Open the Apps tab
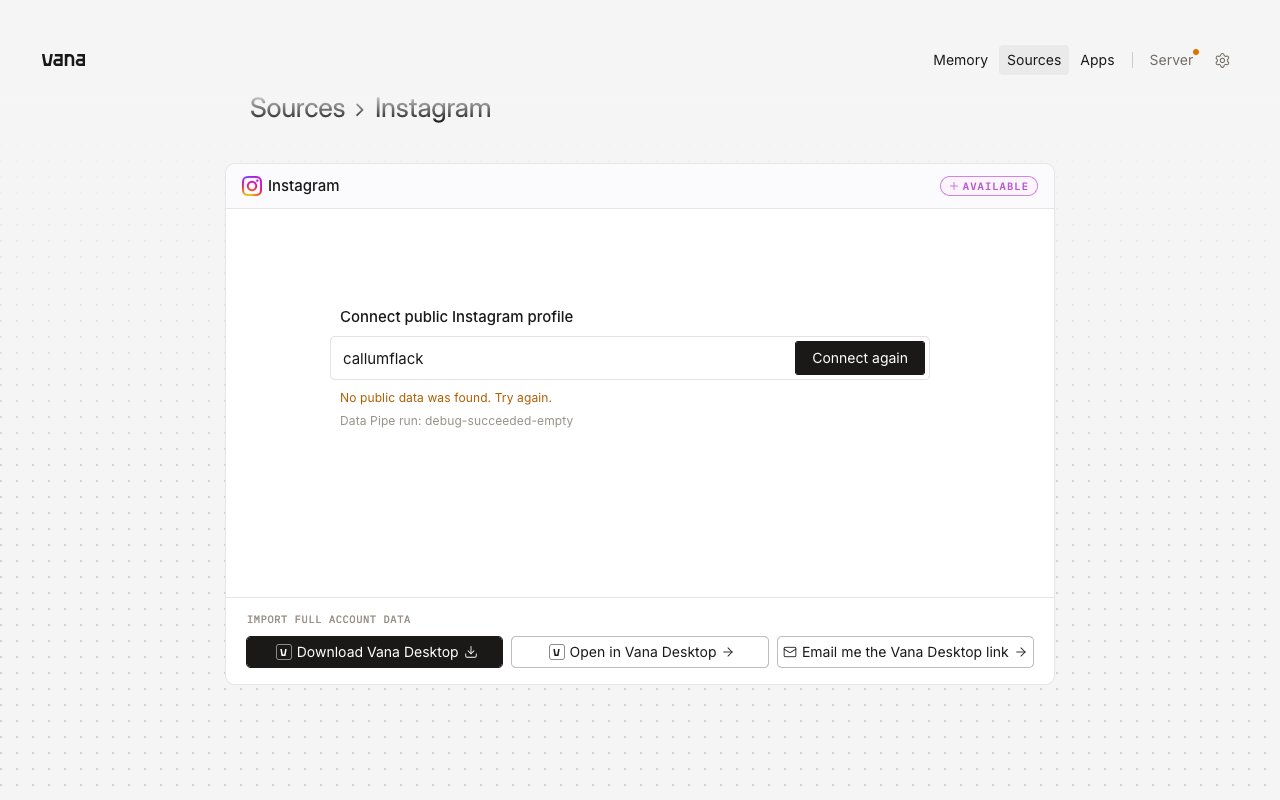Image resolution: width=1280 pixels, height=800 pixels. (1097, 60)
